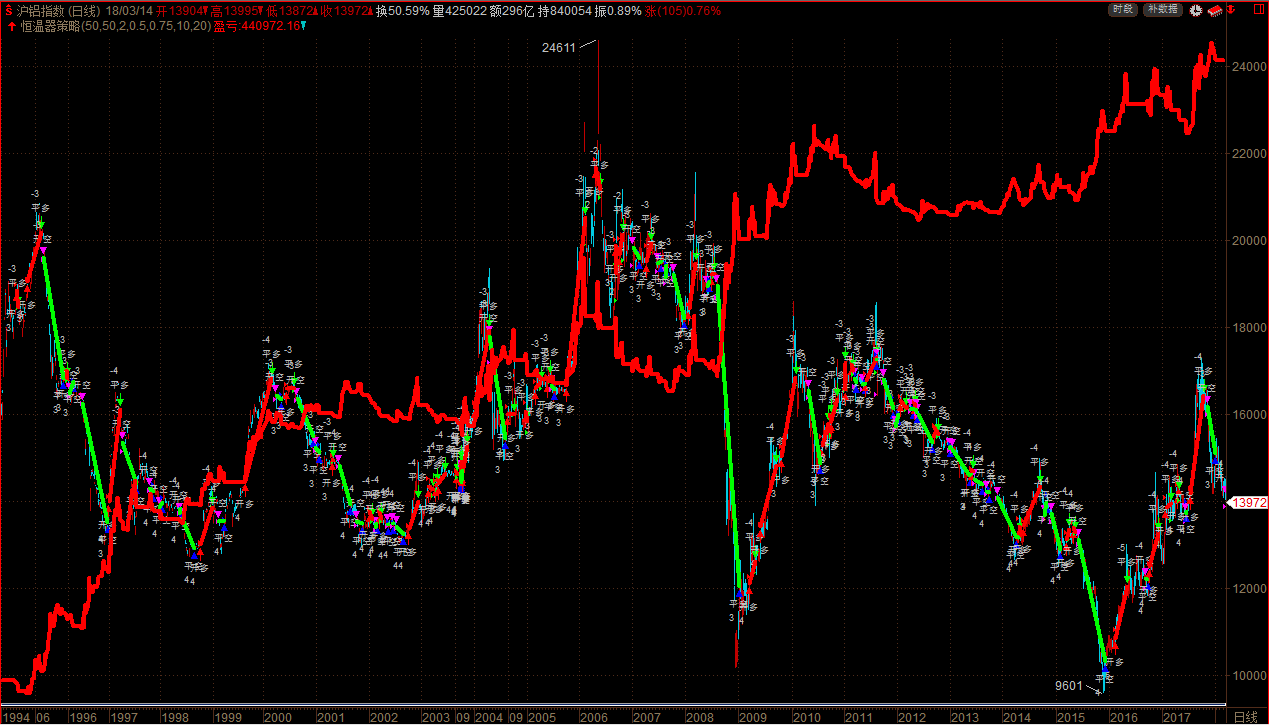The width and height of the screenshot is (1269, 725).
Task: Click the 时段 button
Action: [1124, 9]
